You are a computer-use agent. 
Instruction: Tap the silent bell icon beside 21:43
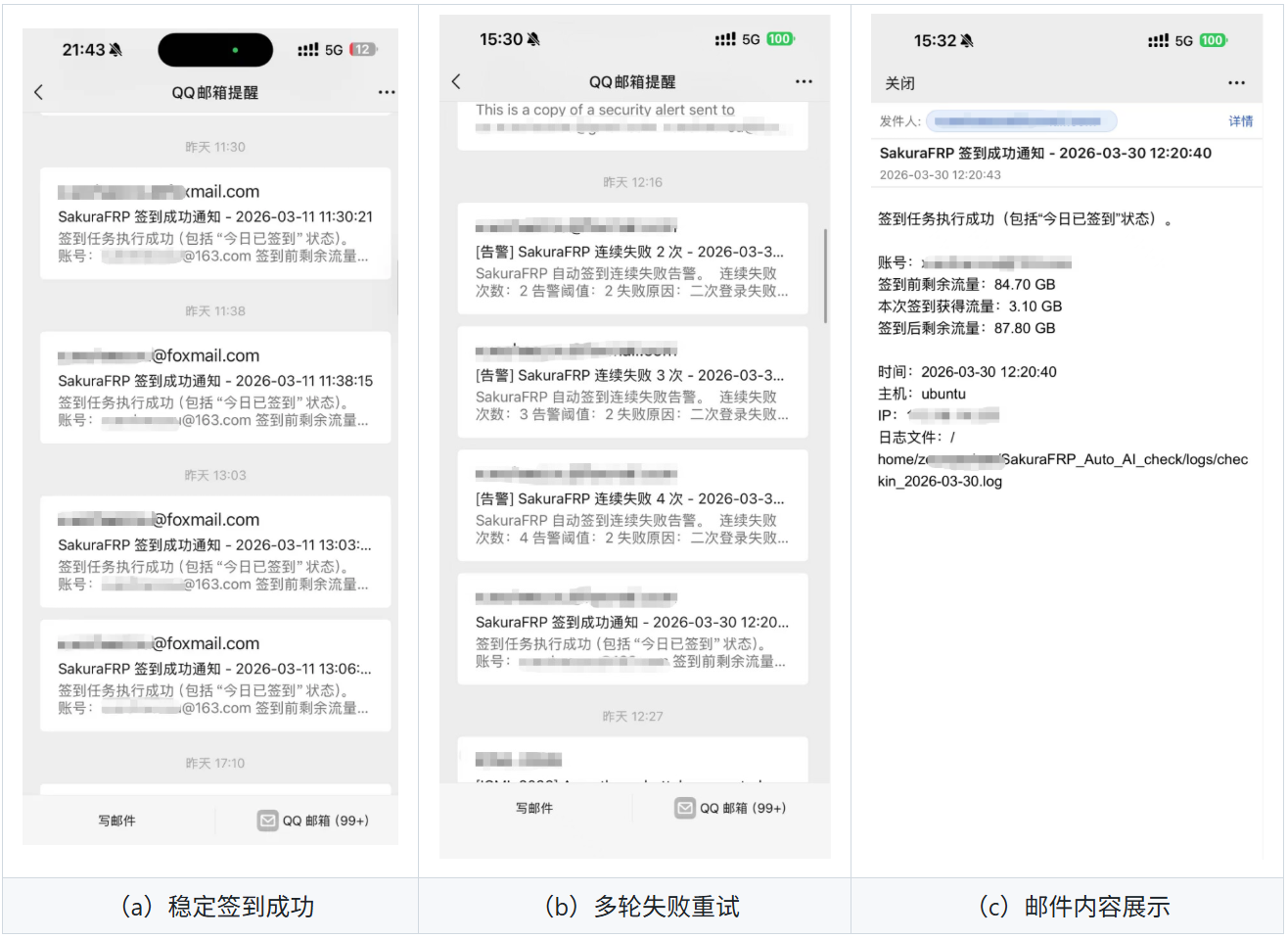pyautogui.click(x=115, y=50)
